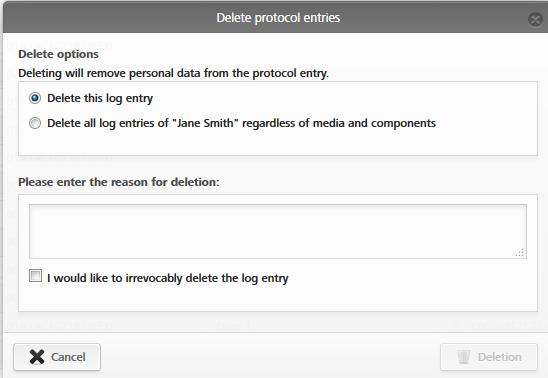Close the Delete protocol entries dialog
The height and width of the screenshot is (378, 548).
click(x=535, y=19)
